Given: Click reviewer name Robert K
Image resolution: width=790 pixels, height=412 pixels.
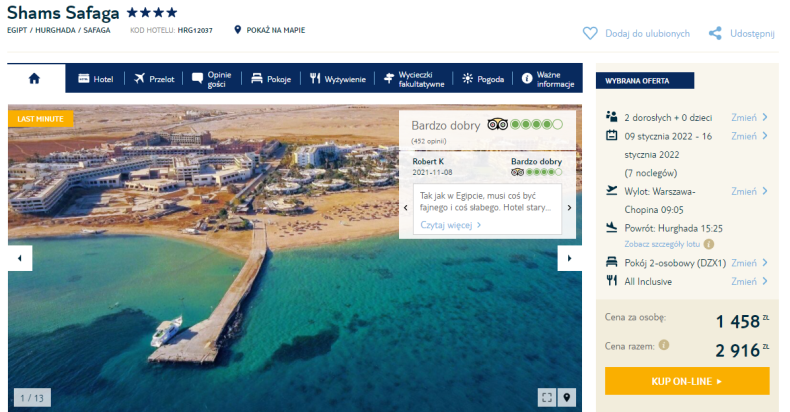Looking at the screenshot, I should pyautogui.click(x=428, y=162).
